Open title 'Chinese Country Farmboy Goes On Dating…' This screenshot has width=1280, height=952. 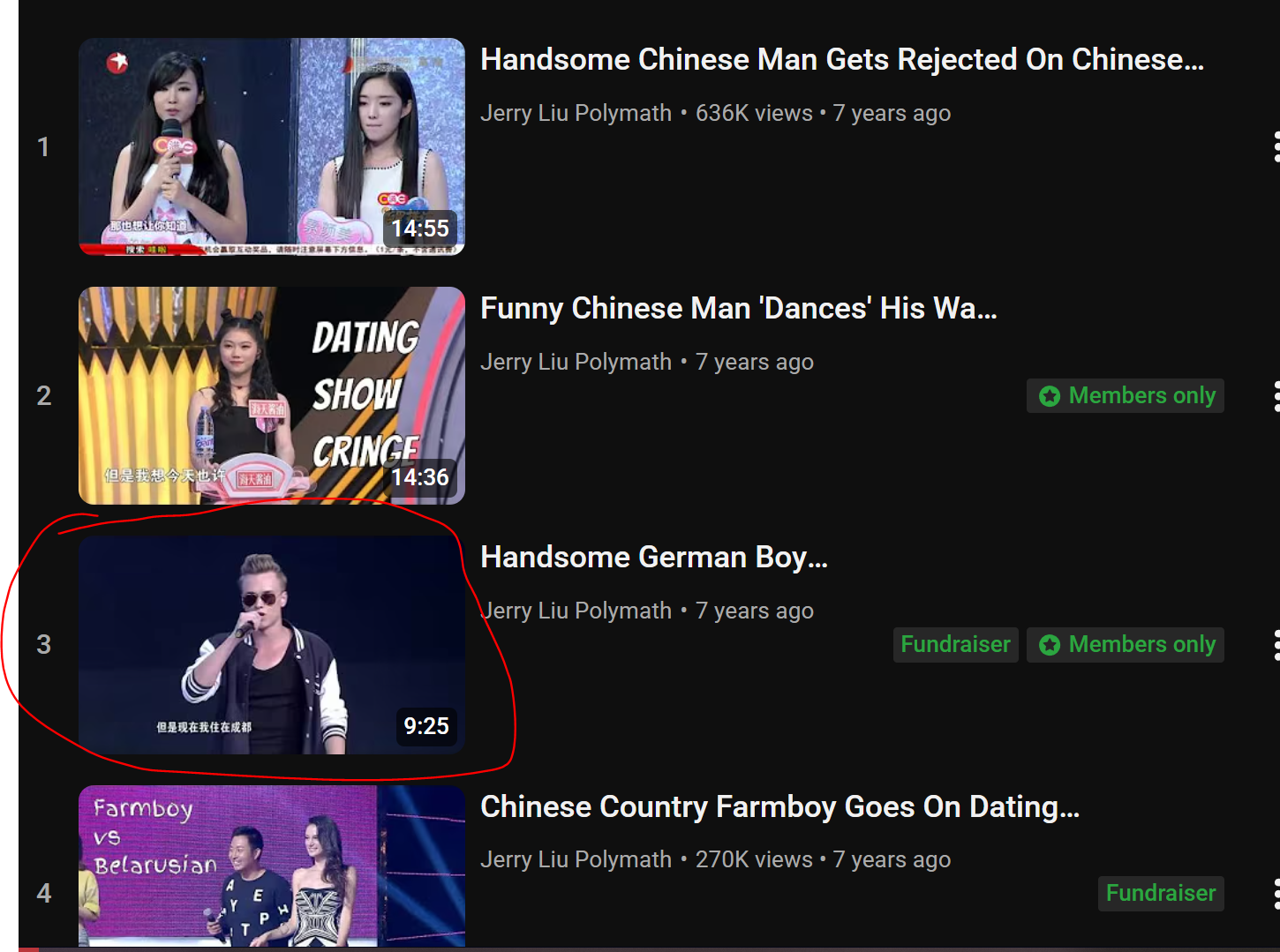[x=780, y=806]
